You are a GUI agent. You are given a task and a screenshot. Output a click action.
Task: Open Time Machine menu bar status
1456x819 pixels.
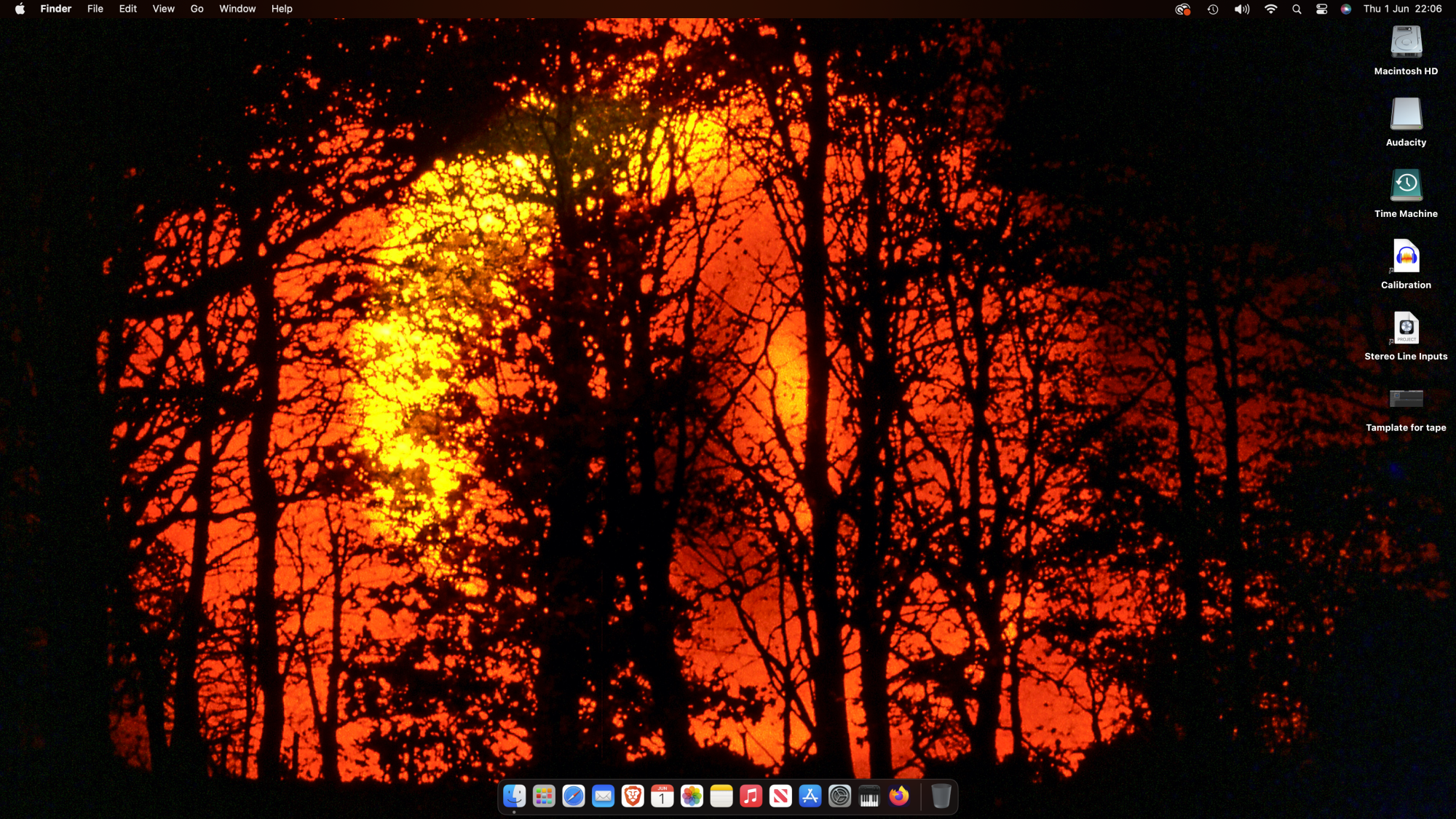[x=1213, y=9]
